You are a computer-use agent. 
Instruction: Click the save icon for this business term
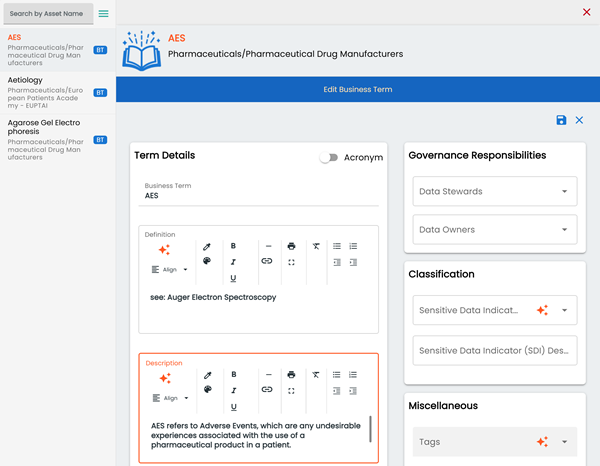pos(561,120)
